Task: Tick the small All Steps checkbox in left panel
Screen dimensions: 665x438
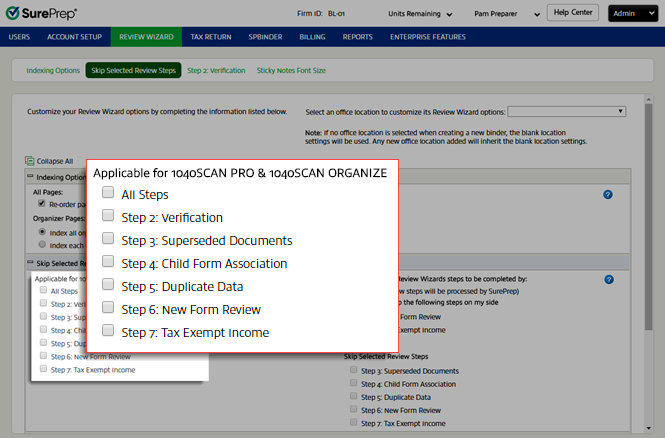Action: point(43,290)
